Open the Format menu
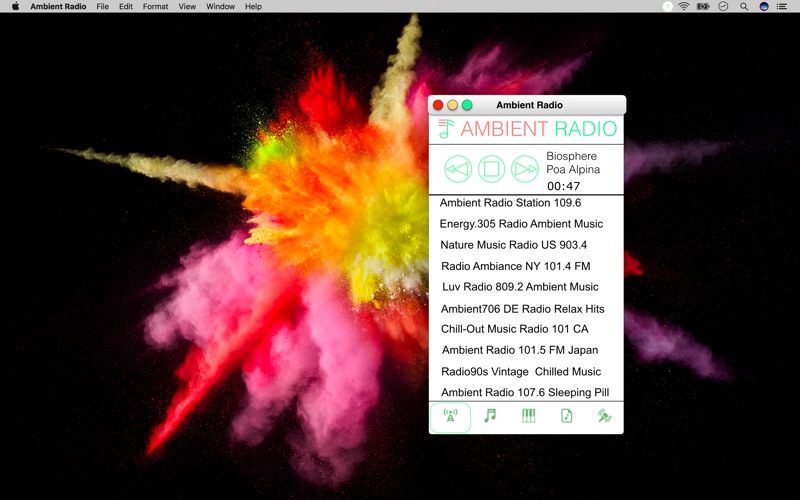This screenshot has width=800, height=500. coord(155,6)
